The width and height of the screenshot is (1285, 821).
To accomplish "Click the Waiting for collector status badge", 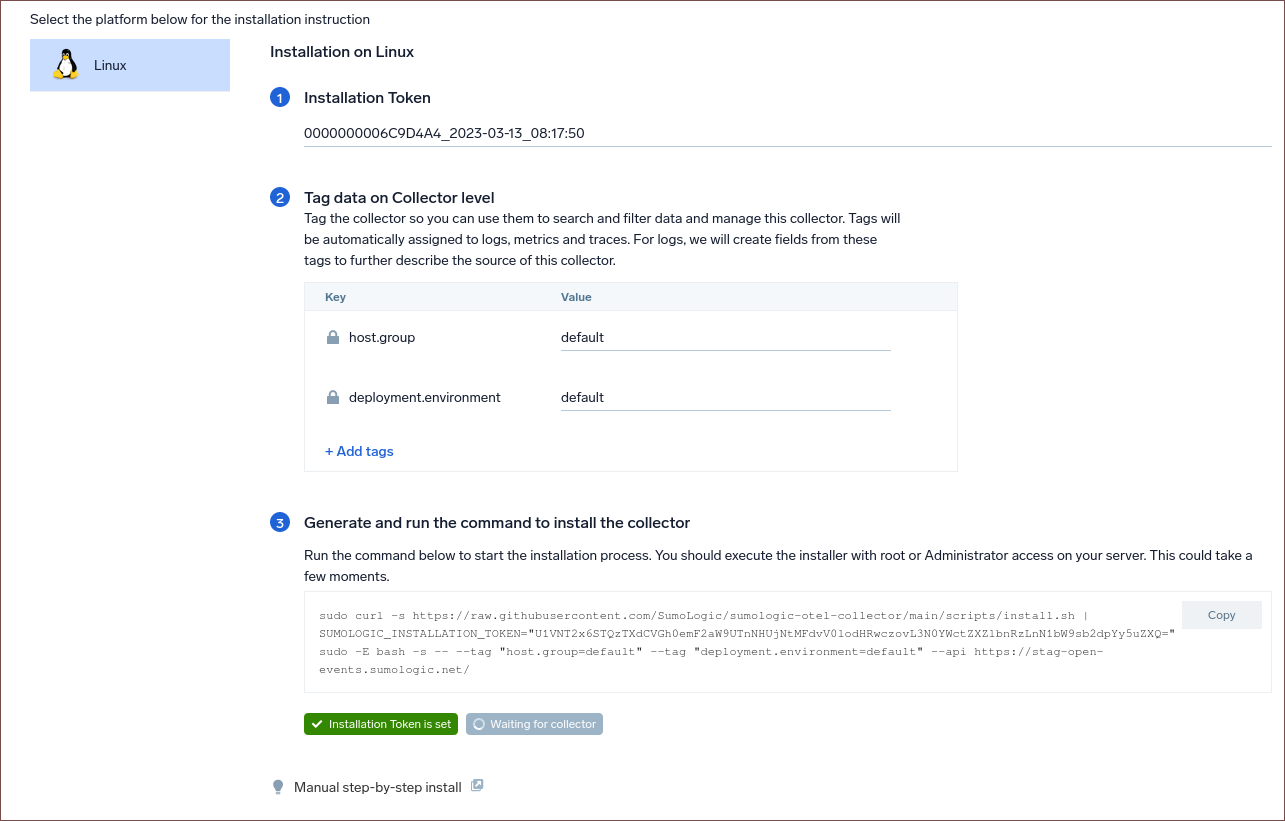I will (x=534, y=724).
